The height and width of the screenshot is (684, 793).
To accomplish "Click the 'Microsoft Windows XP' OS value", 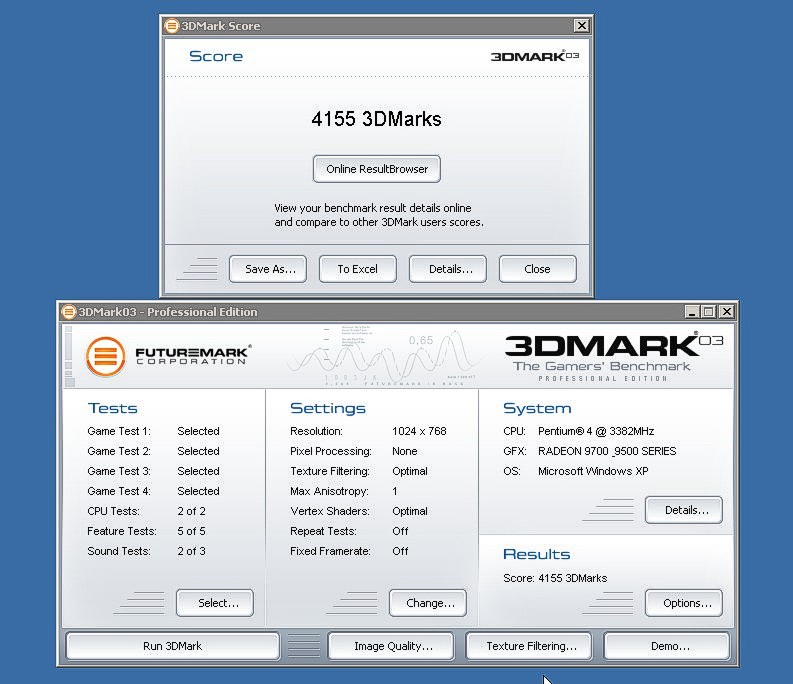I will point(593,471).
